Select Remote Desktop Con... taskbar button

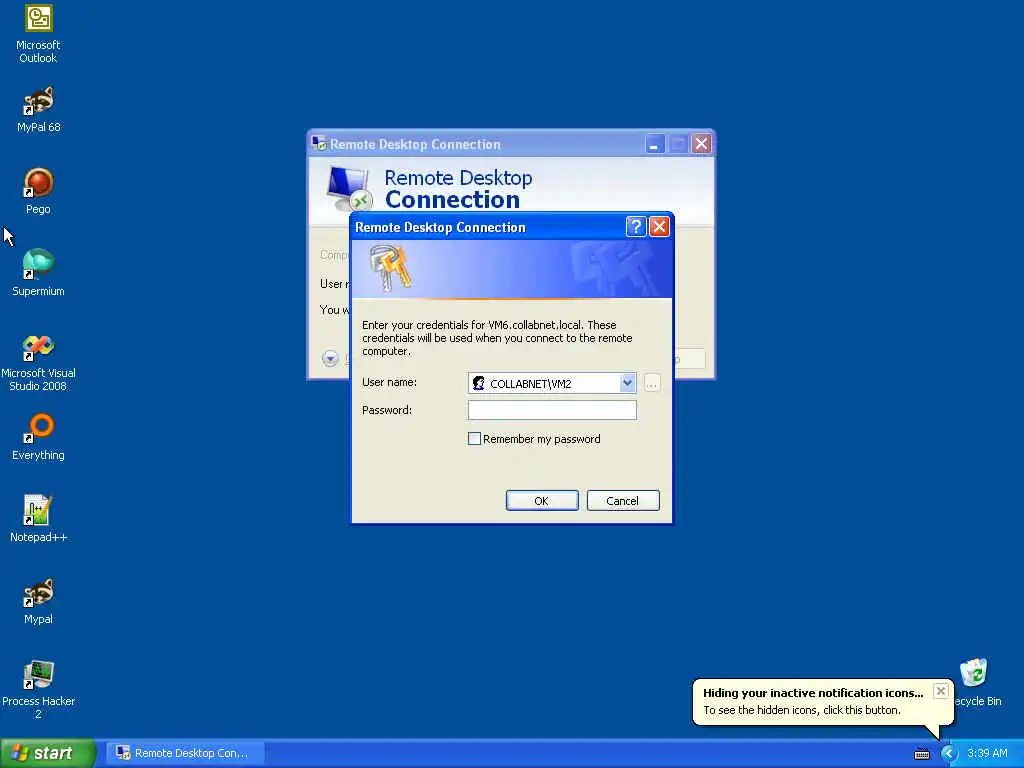(x=184, y=753)
